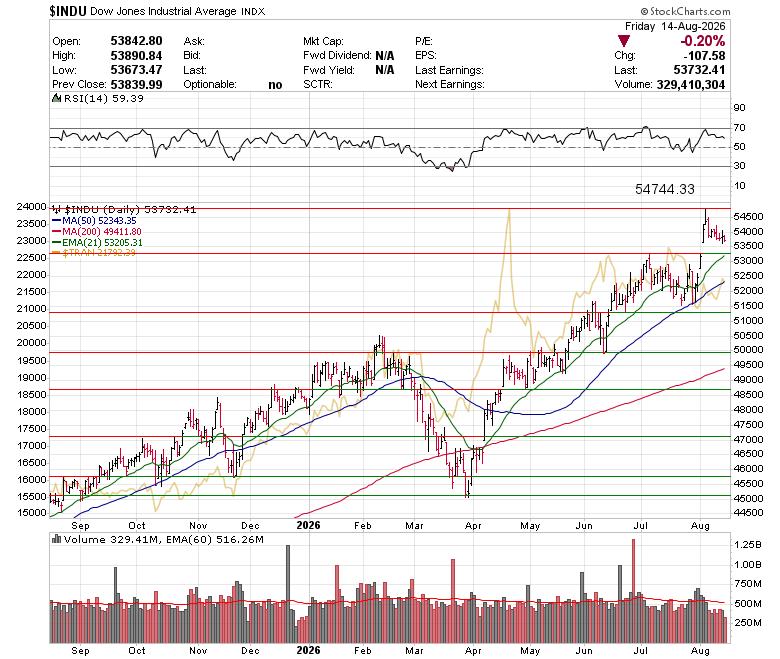780x659 pixels.
Task: Select the Open value 53842.80
Action: coord(136,41)
